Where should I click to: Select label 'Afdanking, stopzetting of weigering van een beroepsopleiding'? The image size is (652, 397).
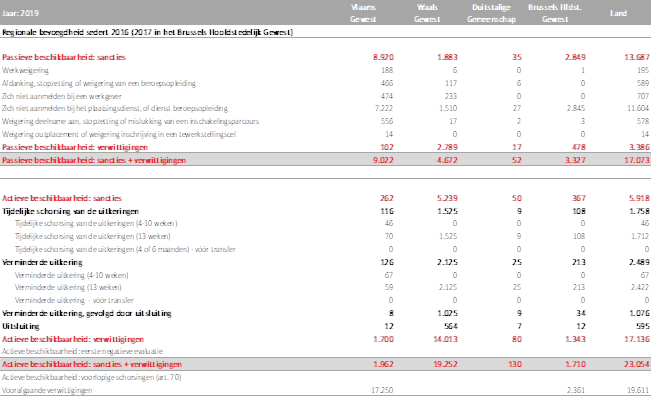coord(99,83)
